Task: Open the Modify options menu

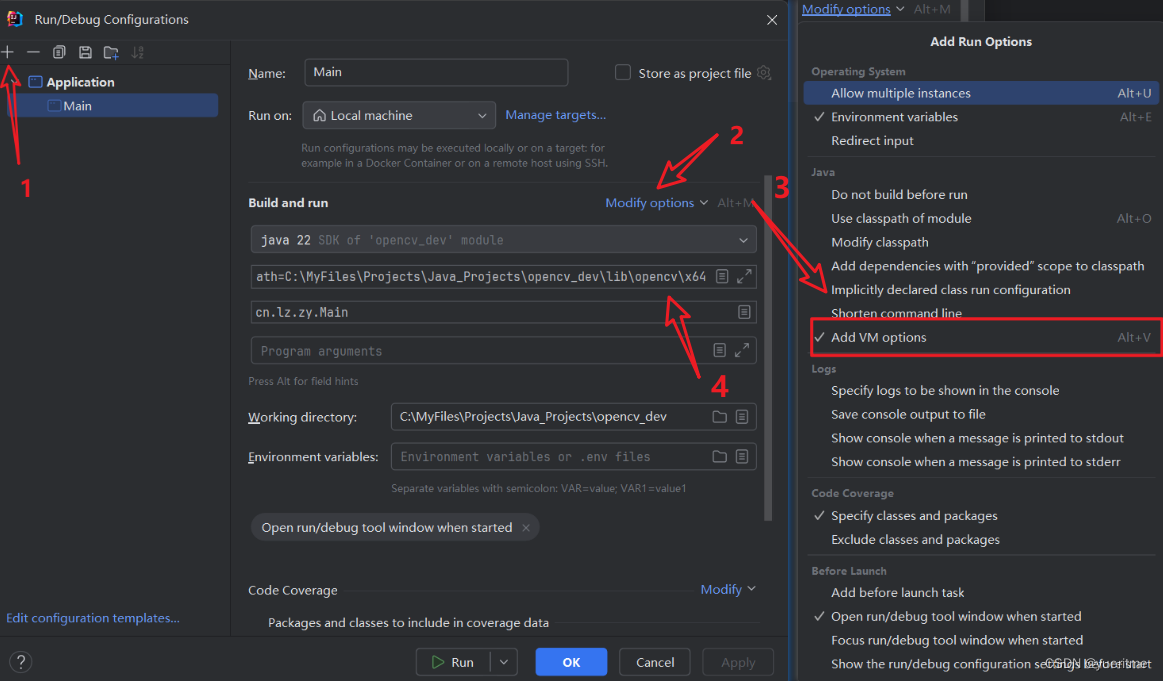Action: pos(650,202)
